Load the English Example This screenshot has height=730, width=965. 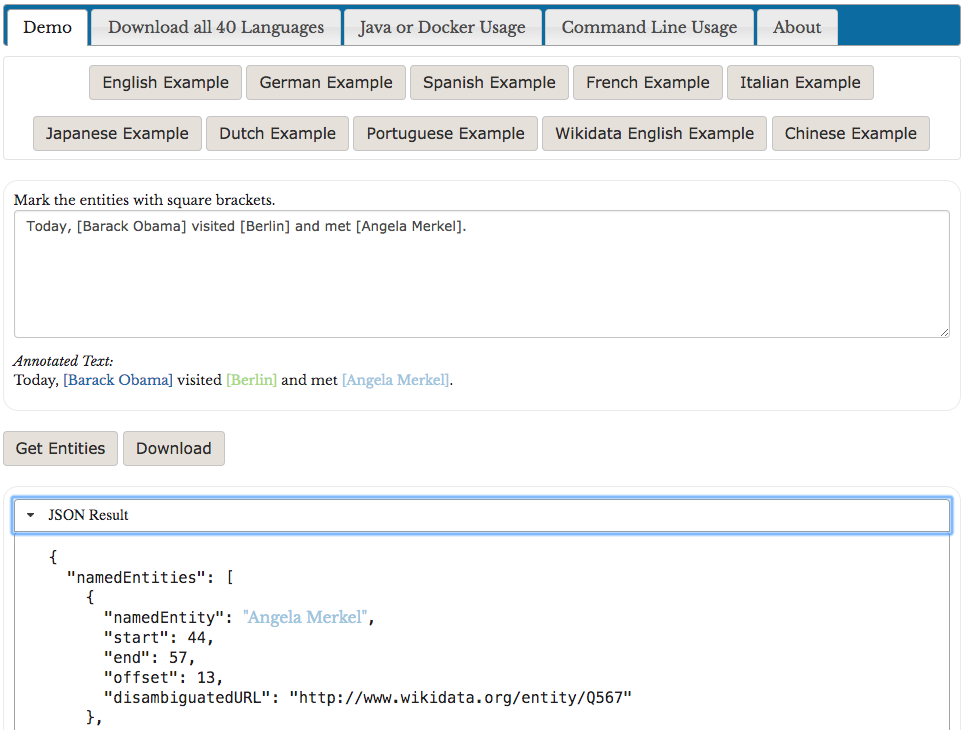(166, 82)
